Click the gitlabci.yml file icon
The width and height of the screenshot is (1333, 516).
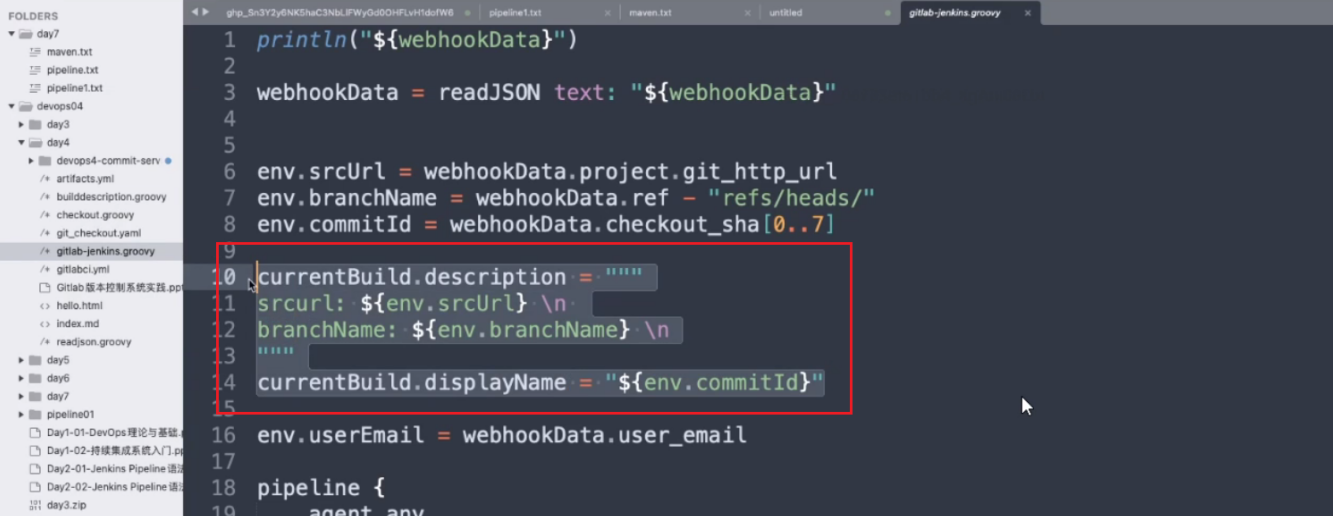tap(45, 269)
